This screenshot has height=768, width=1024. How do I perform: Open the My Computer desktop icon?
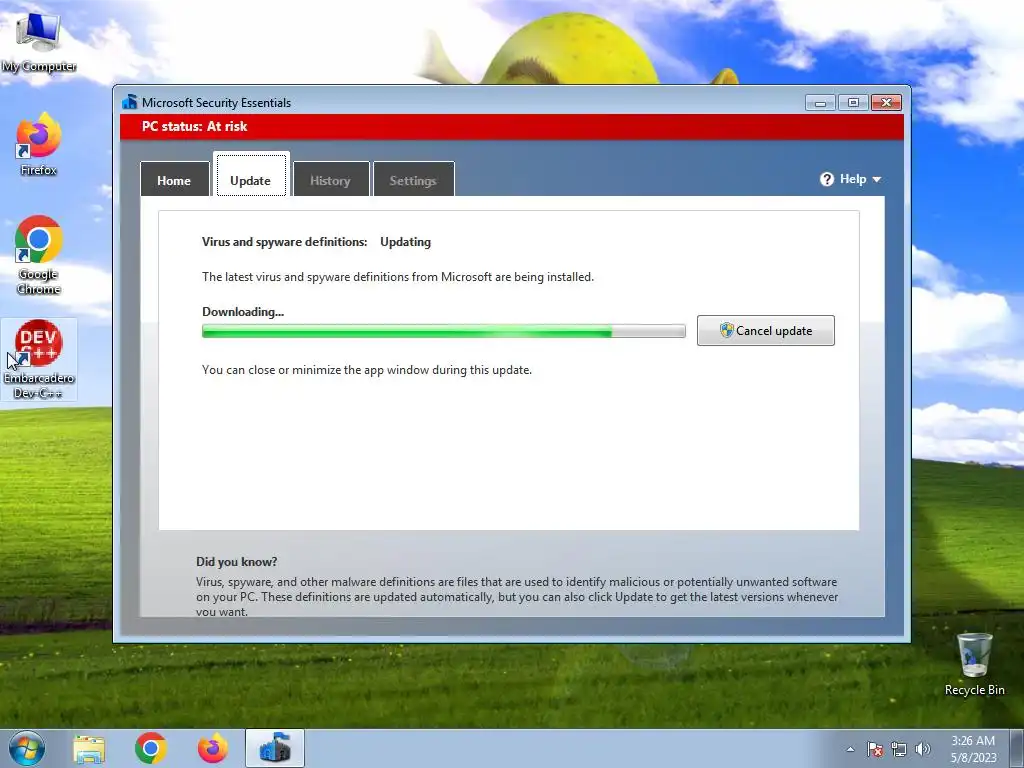click(x=38, y=40)
